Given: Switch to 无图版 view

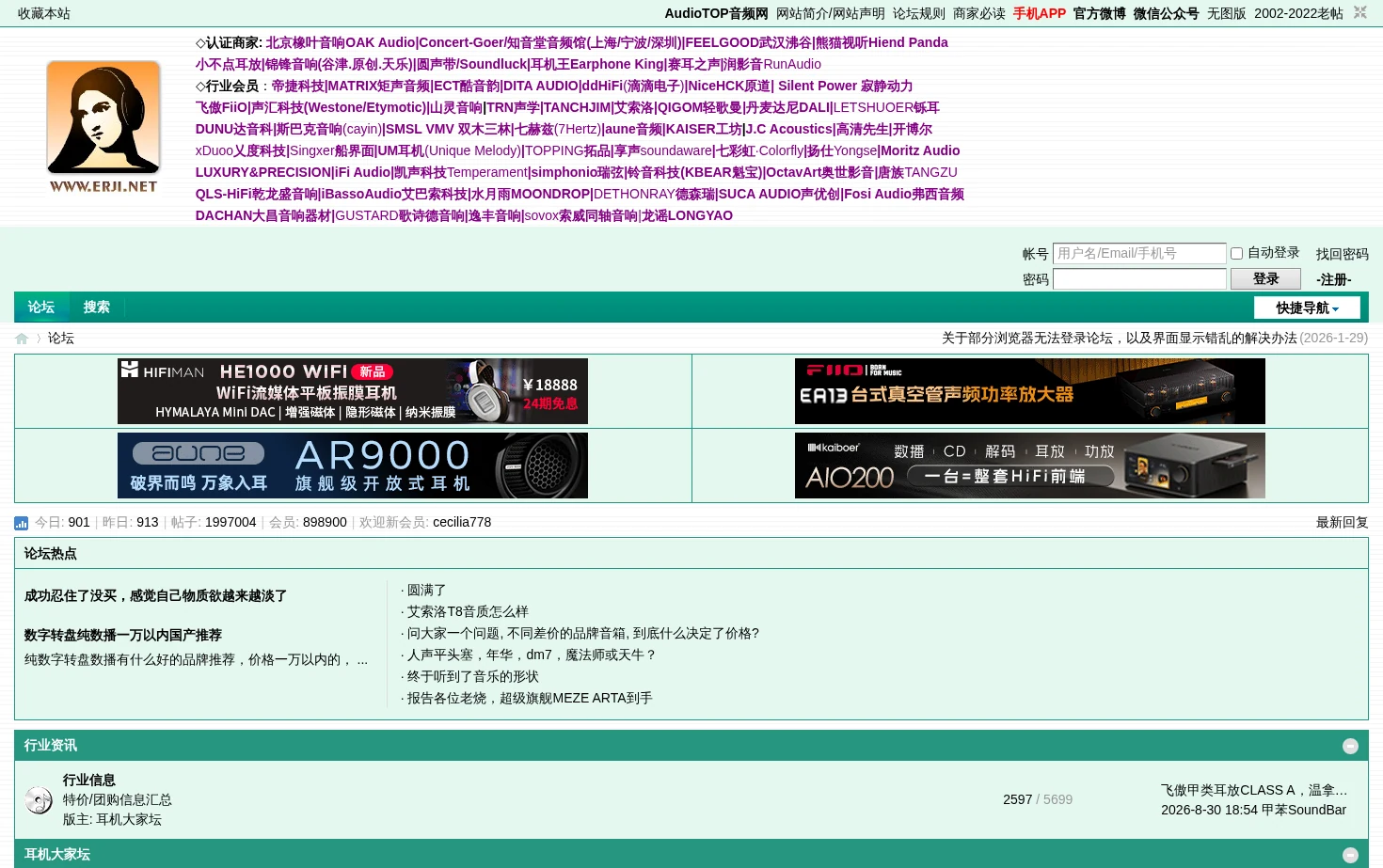Looking at the screenshot, I should tap(1227, 13).
